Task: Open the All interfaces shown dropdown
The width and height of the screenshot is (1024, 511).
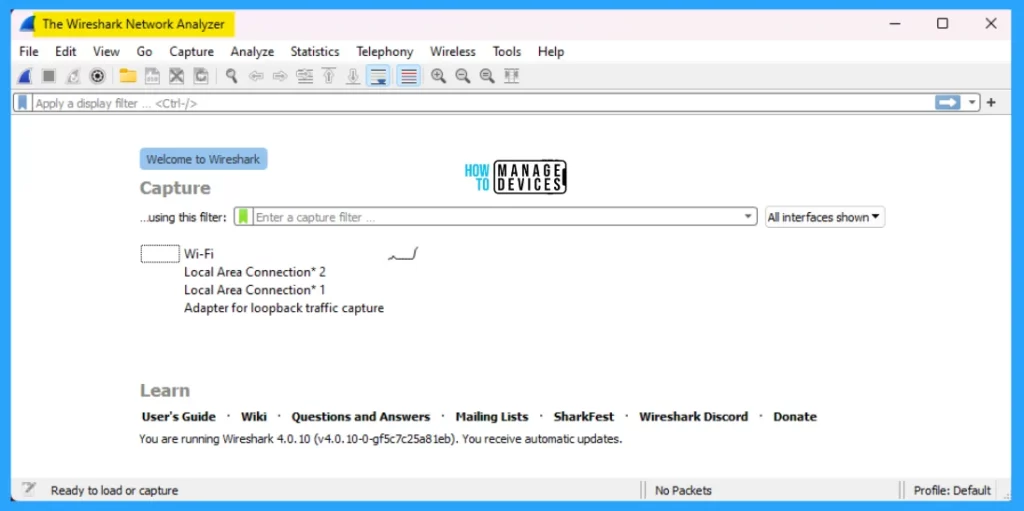Action: point(825,217)
